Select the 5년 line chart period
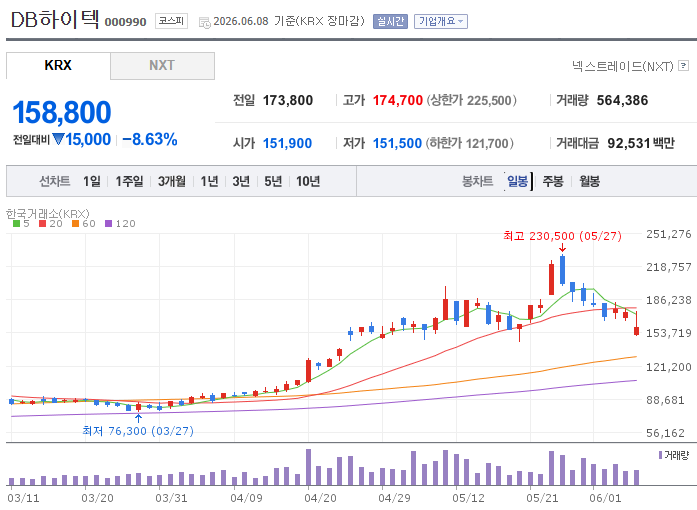The height and width of the screenshot is (510, 697). pos(273,181)
